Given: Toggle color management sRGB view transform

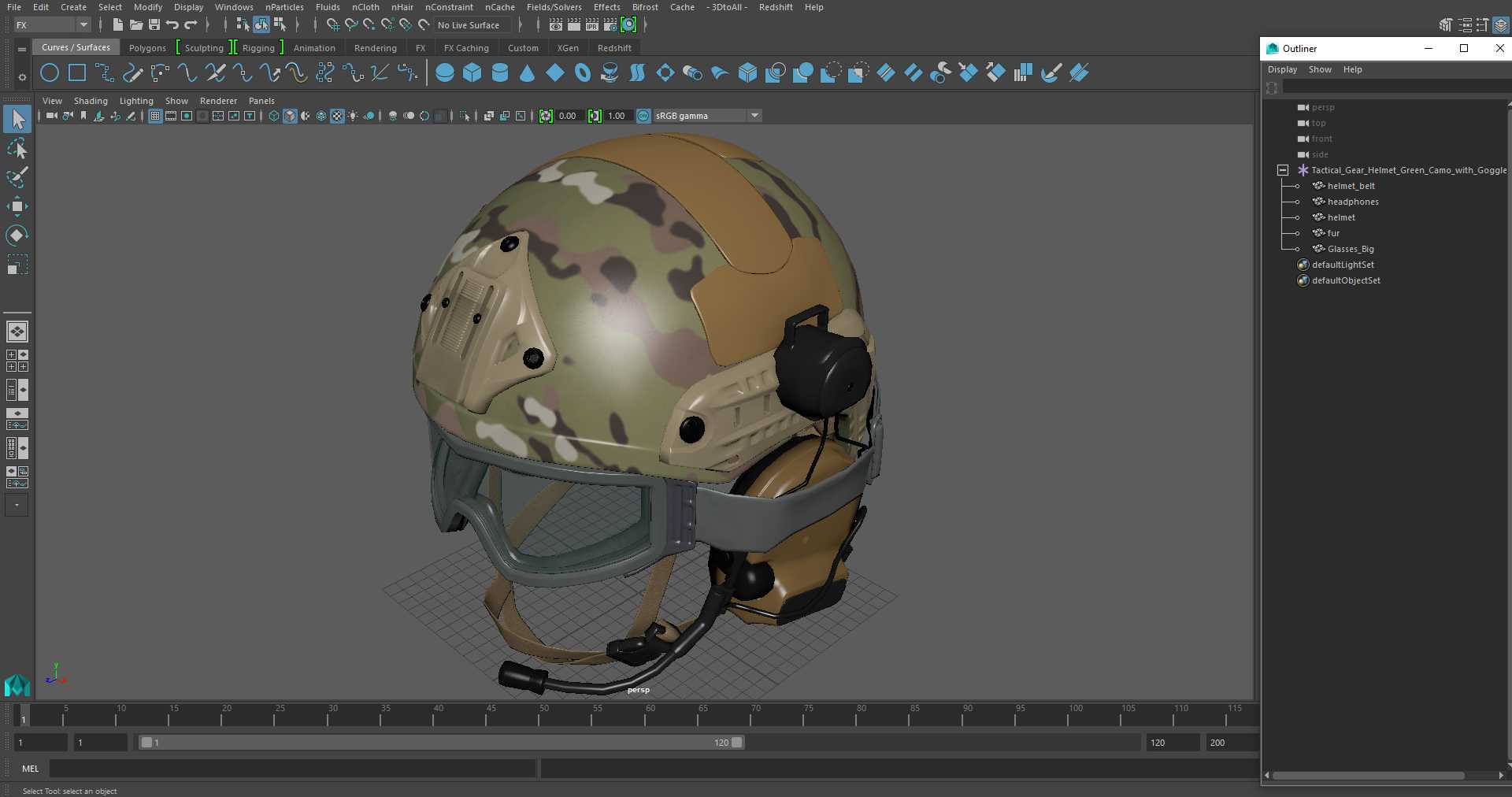Looking at the screenshot, I should (x=643, y=116).
